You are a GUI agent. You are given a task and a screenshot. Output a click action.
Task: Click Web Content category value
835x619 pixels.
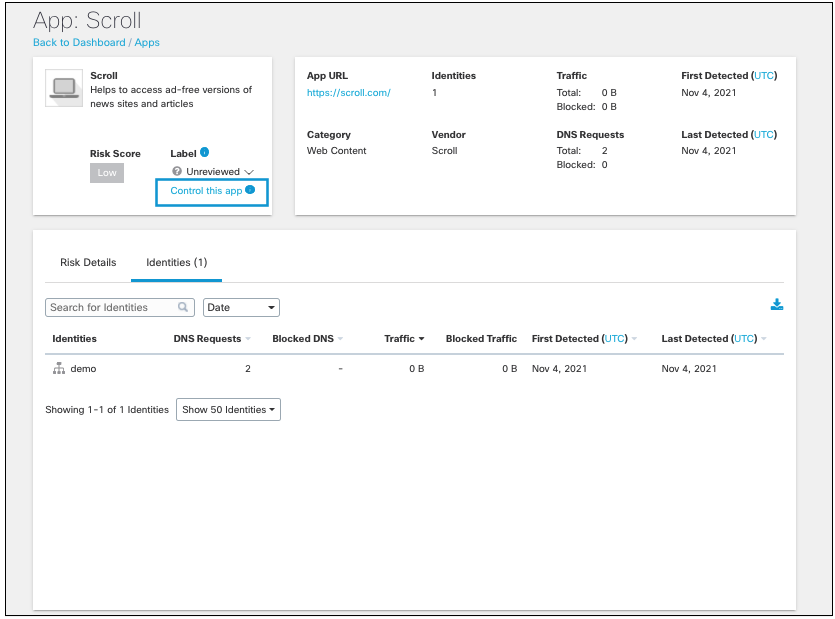pos(337,151)
